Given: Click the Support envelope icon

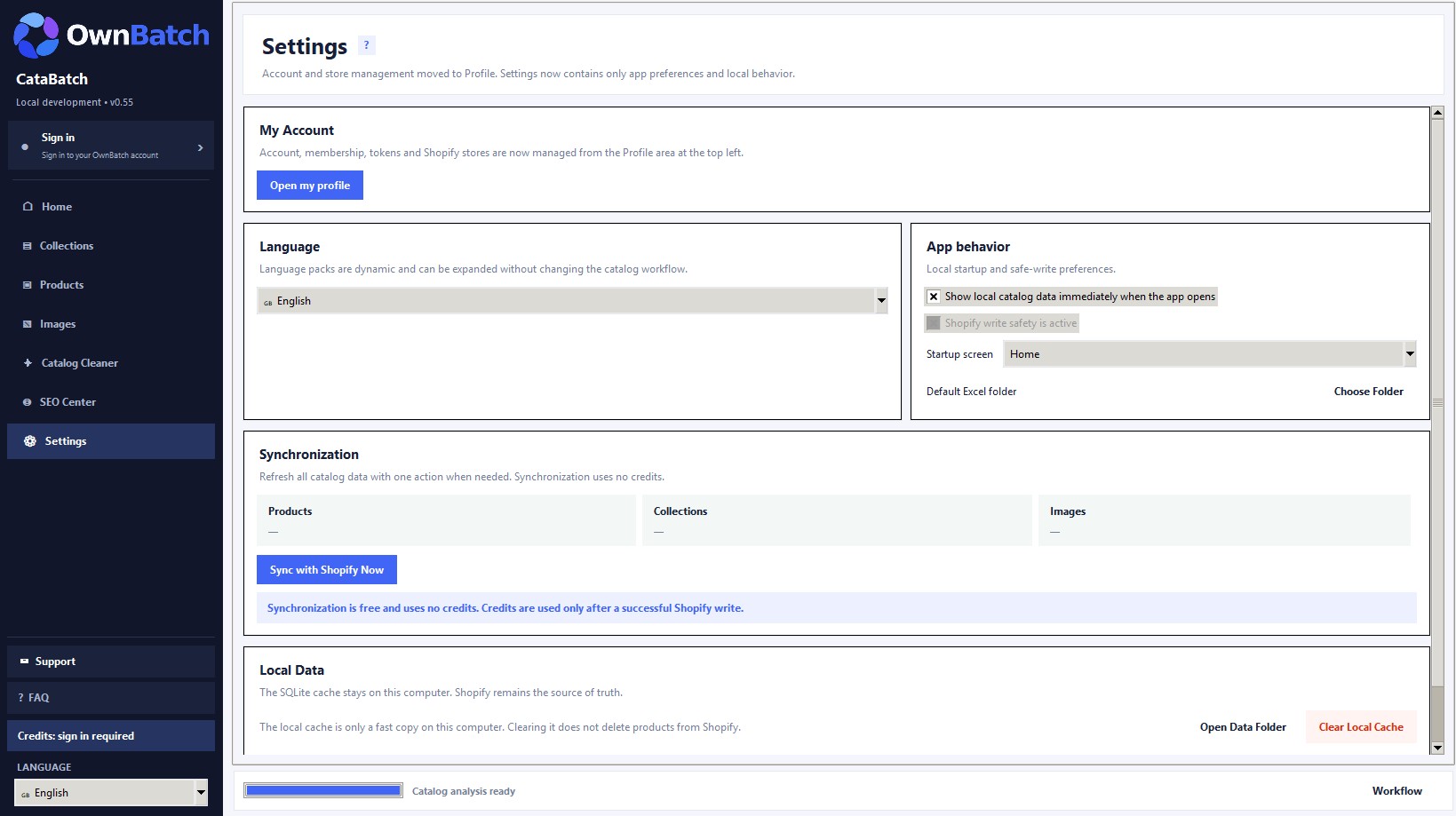Looking at the screenshot, I should coord(24,662).
